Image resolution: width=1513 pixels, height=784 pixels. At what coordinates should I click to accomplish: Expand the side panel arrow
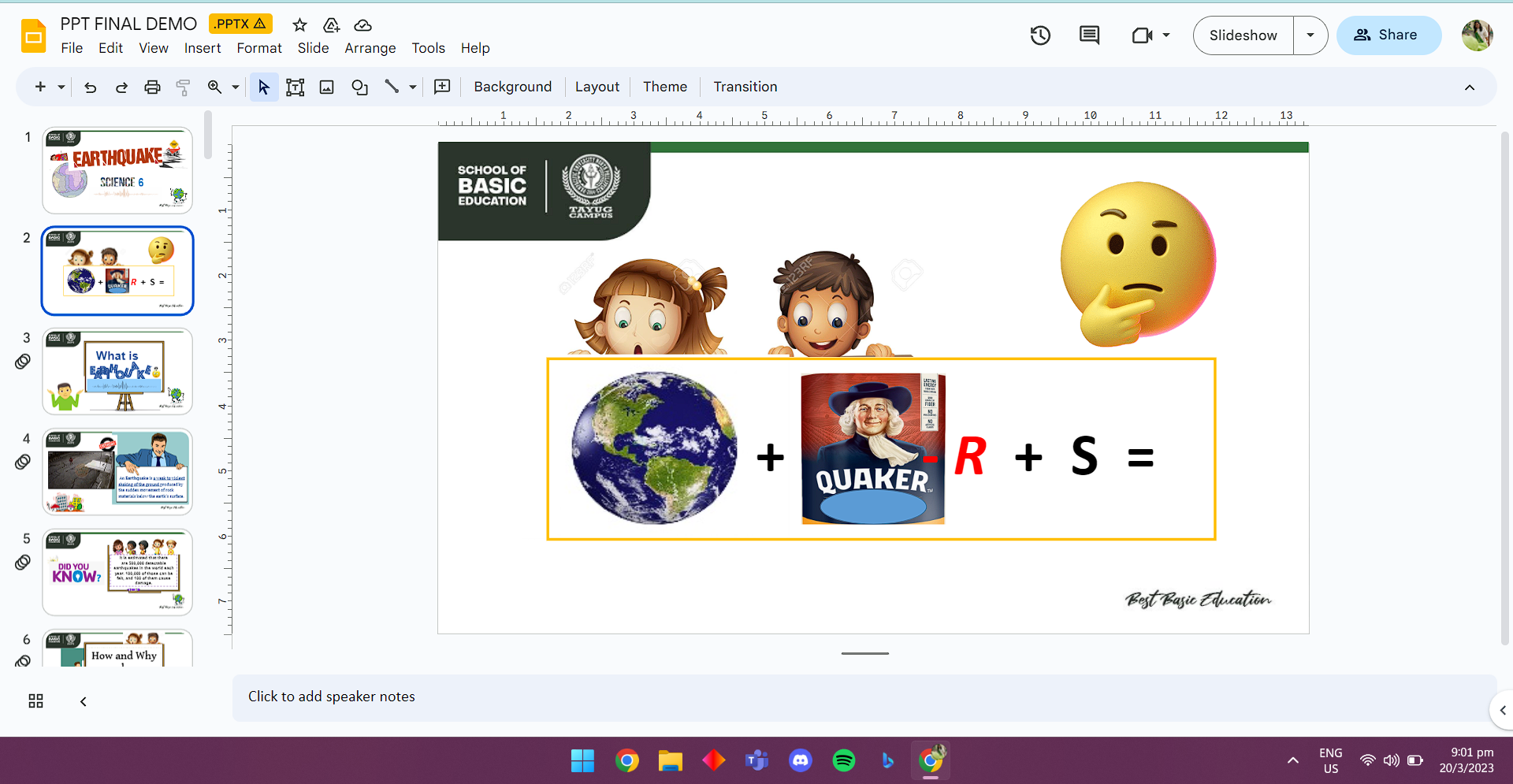(1502, 710)
